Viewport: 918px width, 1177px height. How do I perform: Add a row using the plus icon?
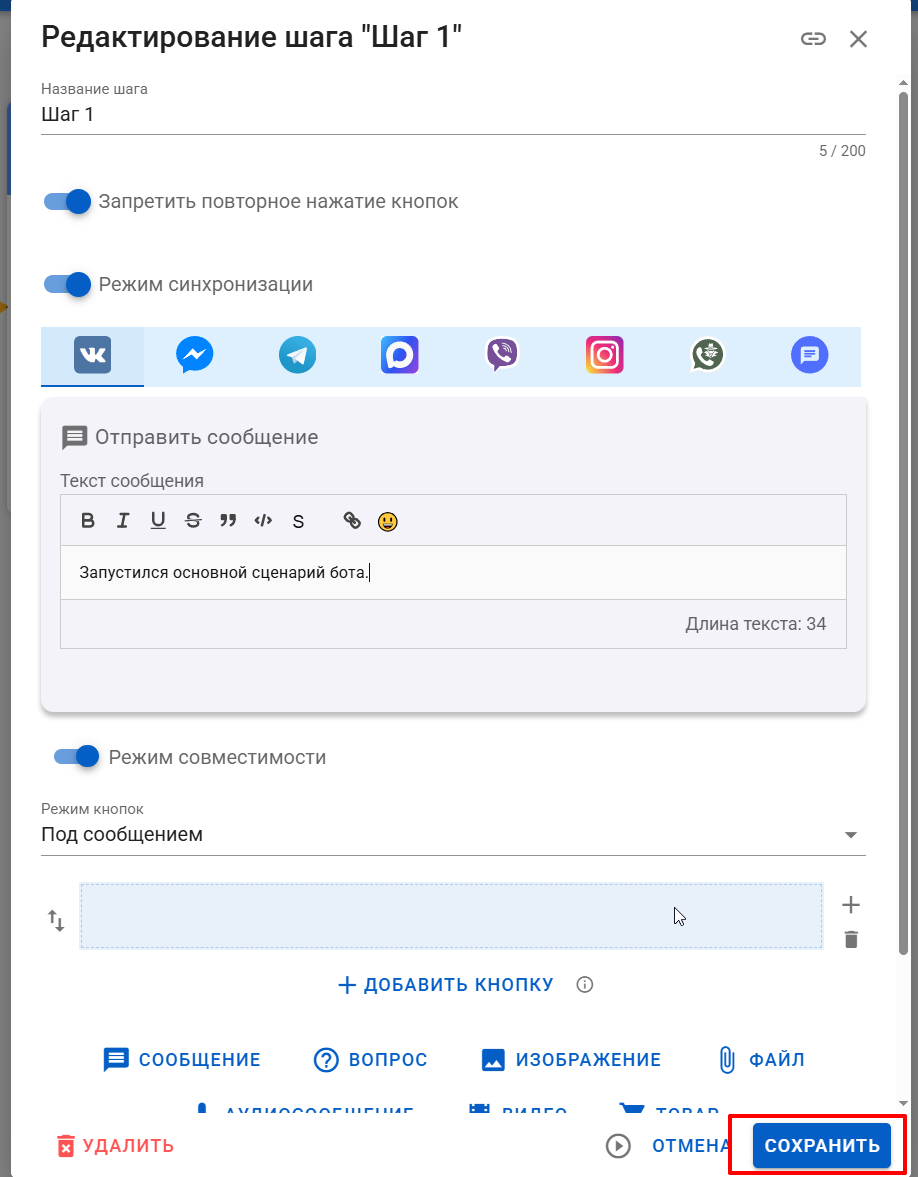coord(851,905)
